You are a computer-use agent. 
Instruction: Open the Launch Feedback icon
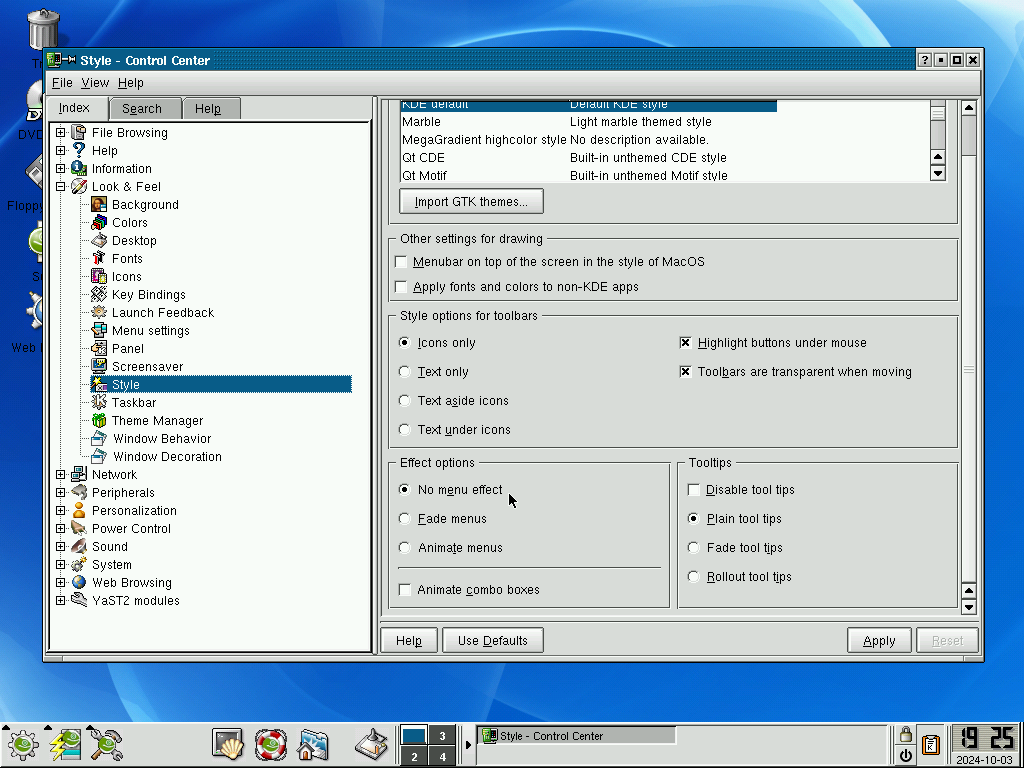[x=99, y=313]
